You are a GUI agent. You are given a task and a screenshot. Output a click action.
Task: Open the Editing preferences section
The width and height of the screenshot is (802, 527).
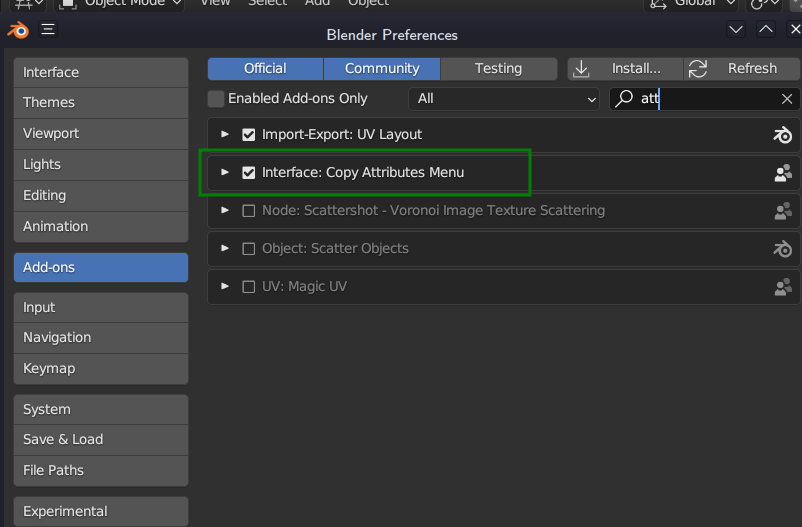tap(101, 196)
